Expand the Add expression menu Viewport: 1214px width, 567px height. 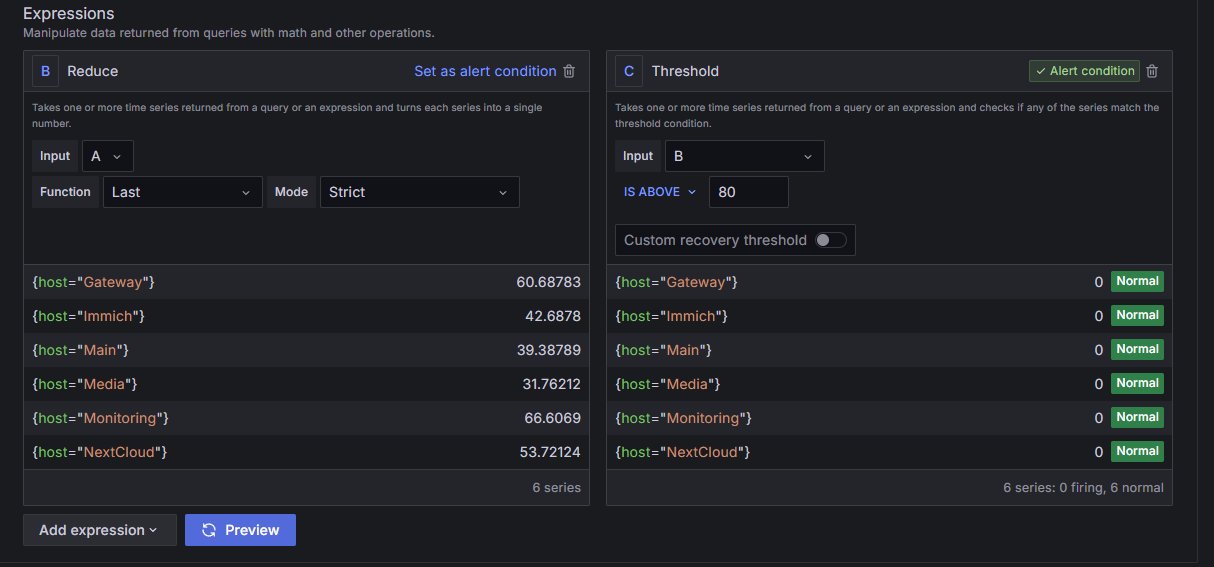click(x=99, y=530)
